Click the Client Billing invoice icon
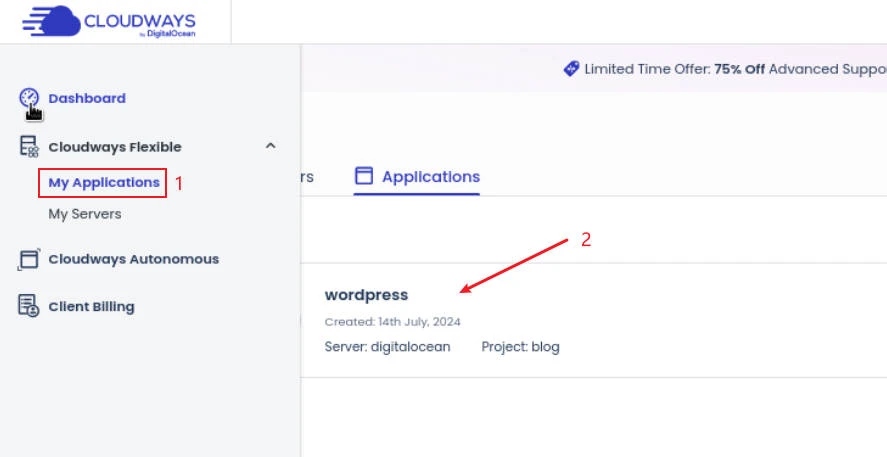 click(29, 307)
